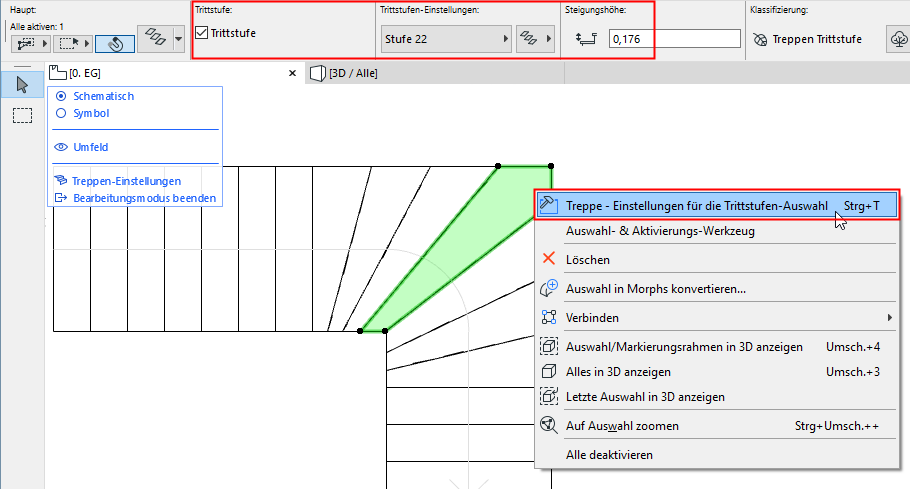The width and height of the screenshot is (910, 489).
Task: Select Löschen in the context menu
Action: click(717, 259)
